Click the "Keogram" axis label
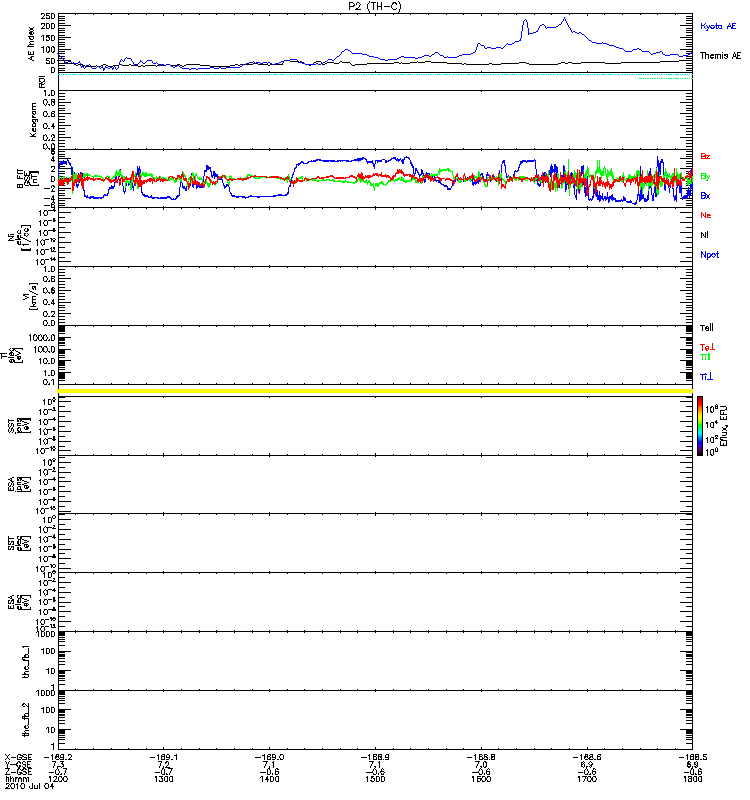Screen dimensions: 750x800 [x=33, y=119]
